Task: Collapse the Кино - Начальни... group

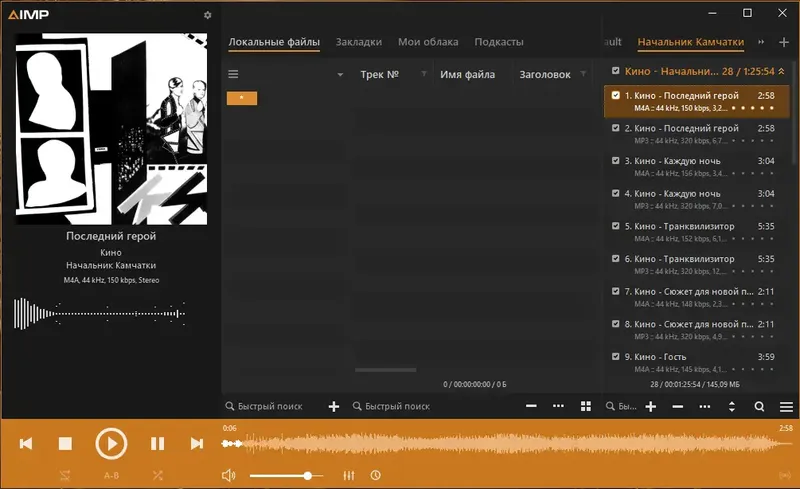Action: 781,71
